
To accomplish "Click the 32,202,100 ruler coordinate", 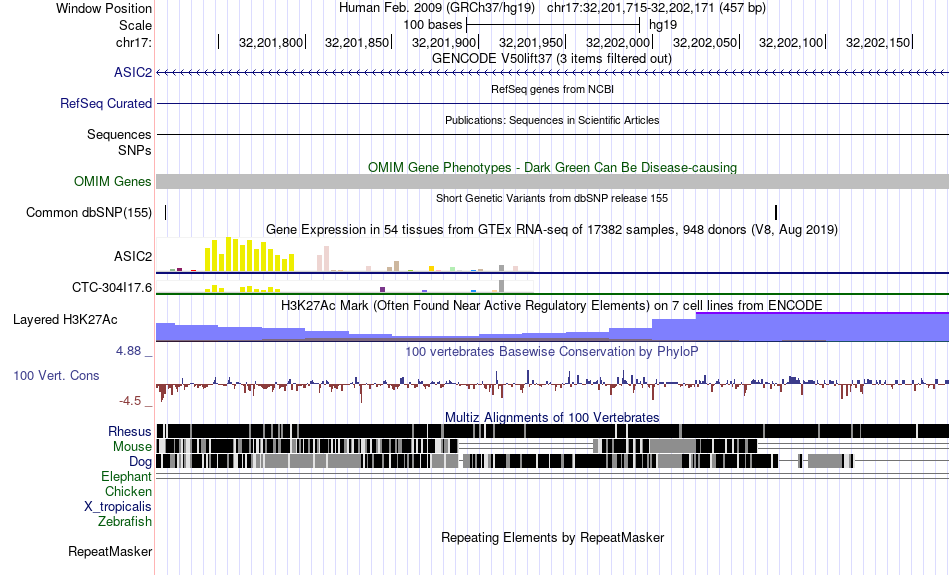I will [x=791, y=42].
